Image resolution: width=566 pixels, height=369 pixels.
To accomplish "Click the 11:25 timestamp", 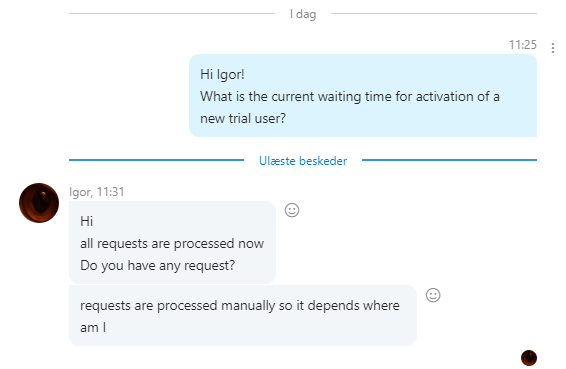I will point(523,45).
